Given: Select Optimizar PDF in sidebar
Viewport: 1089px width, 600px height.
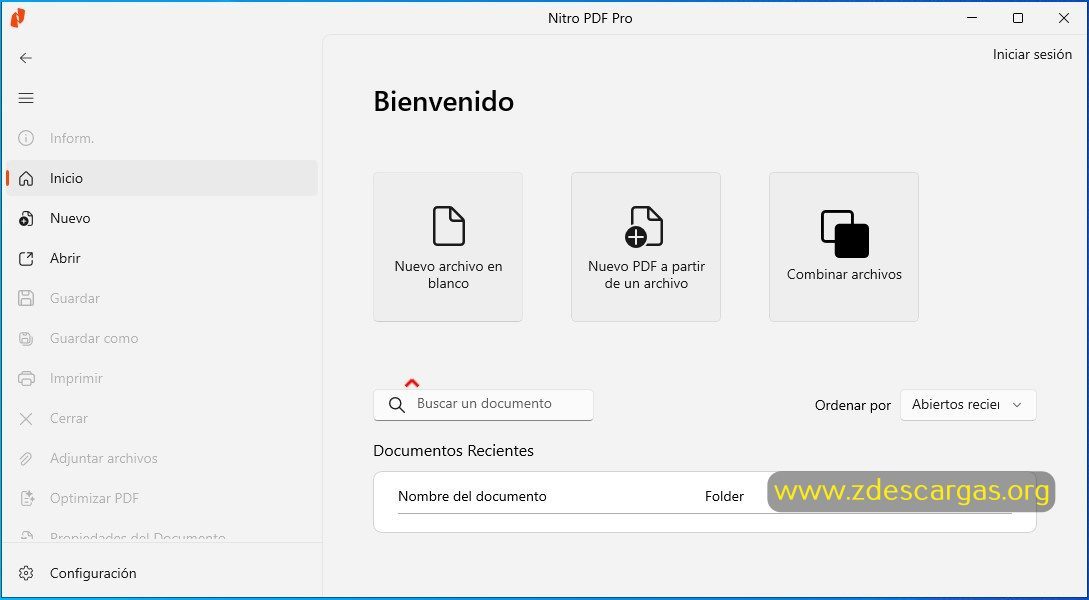Looking at the screenshot, I should point(162,499).
